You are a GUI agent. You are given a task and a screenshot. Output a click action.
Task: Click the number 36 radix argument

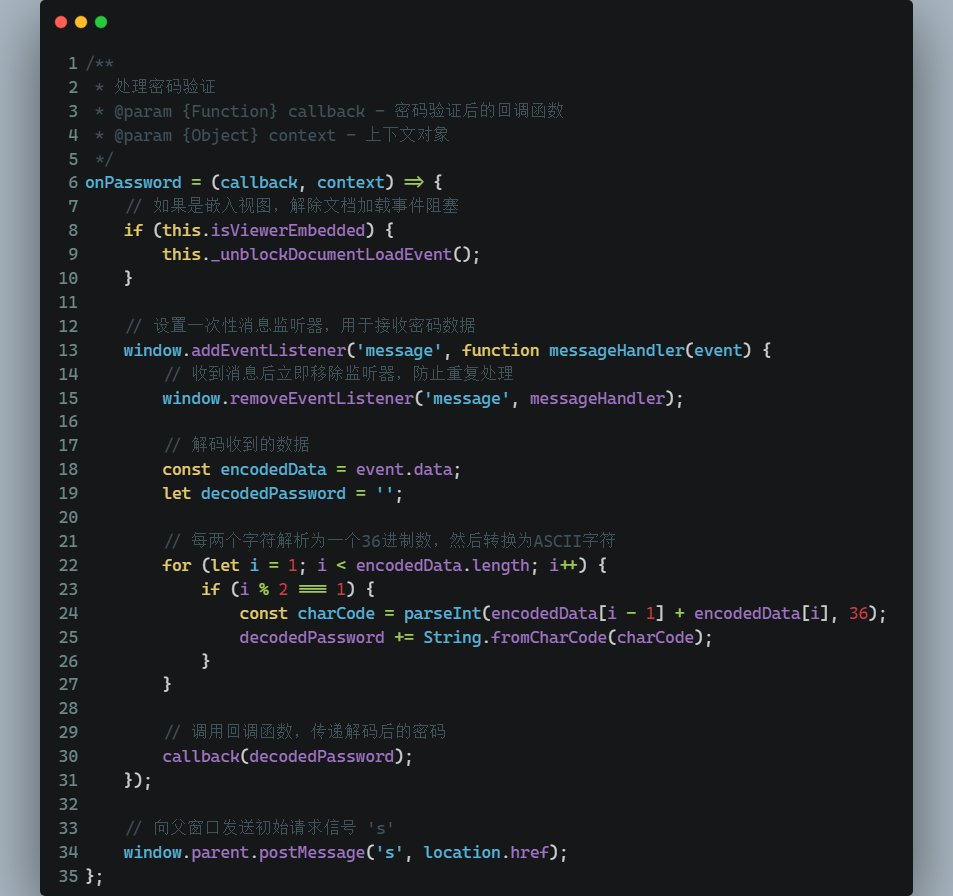click(x=858, y=613)
